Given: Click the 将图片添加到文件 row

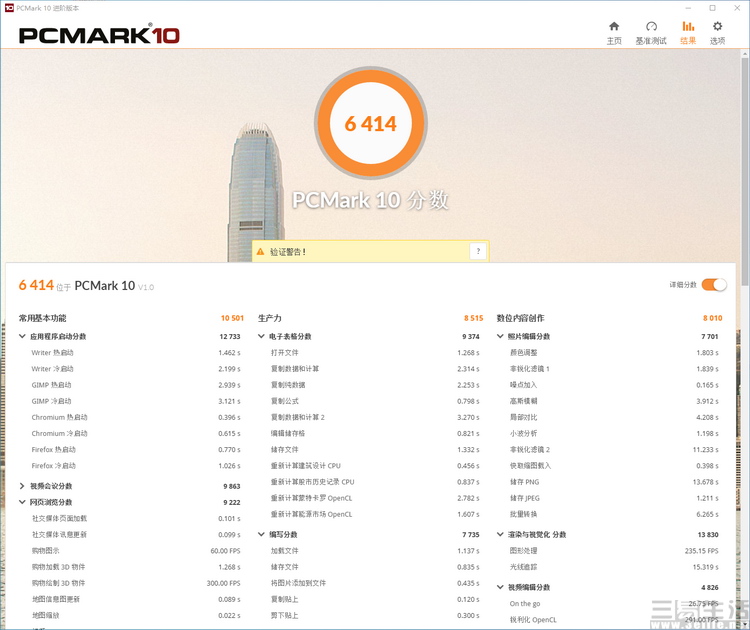Looking at the screenshot, I should pos(375,583).
